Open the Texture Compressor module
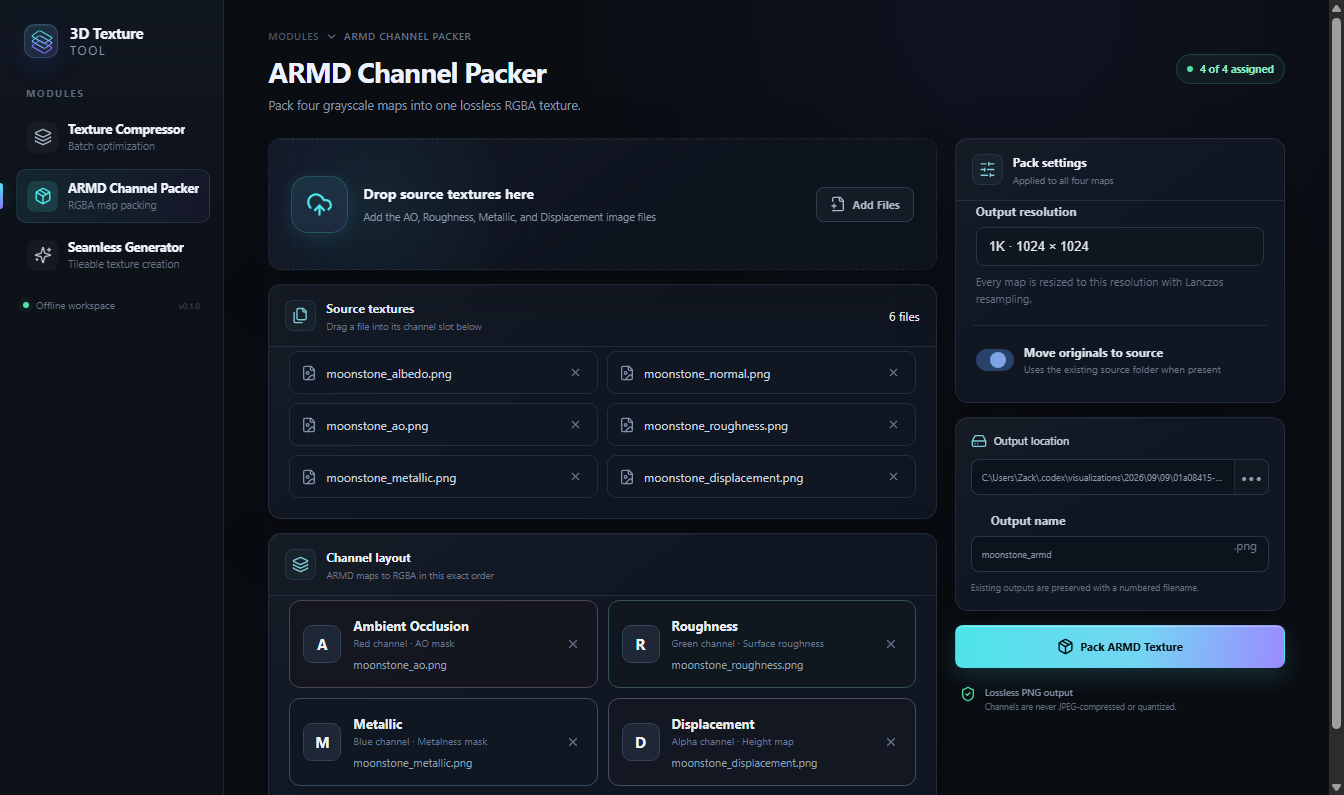 click(113, 137)
